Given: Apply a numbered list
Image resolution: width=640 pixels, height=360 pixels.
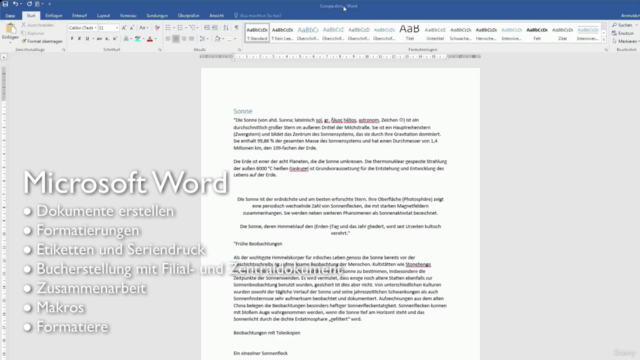Looking at the screenshot, I should pyautogui.click(x=180, y=28).
